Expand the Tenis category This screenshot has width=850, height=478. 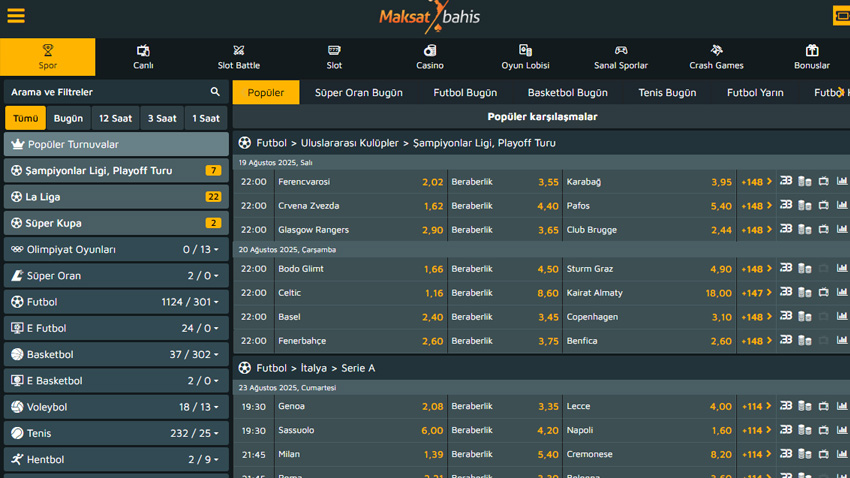(x=116, y=434)
